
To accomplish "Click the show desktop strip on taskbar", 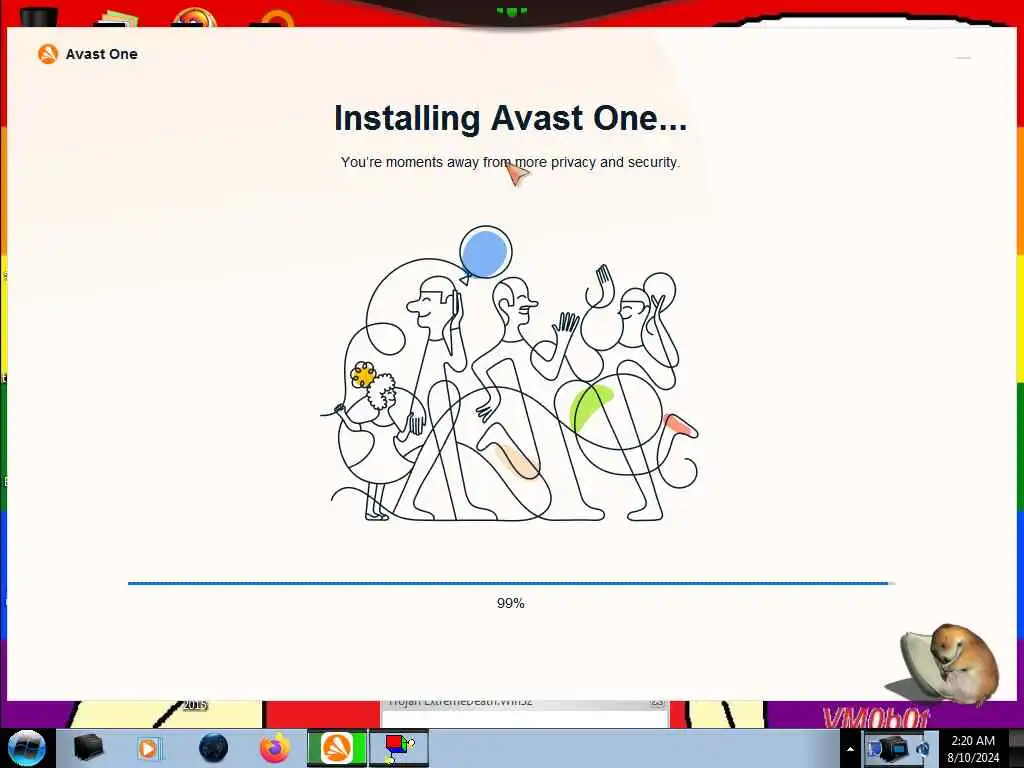I will tap(1016, 748).
